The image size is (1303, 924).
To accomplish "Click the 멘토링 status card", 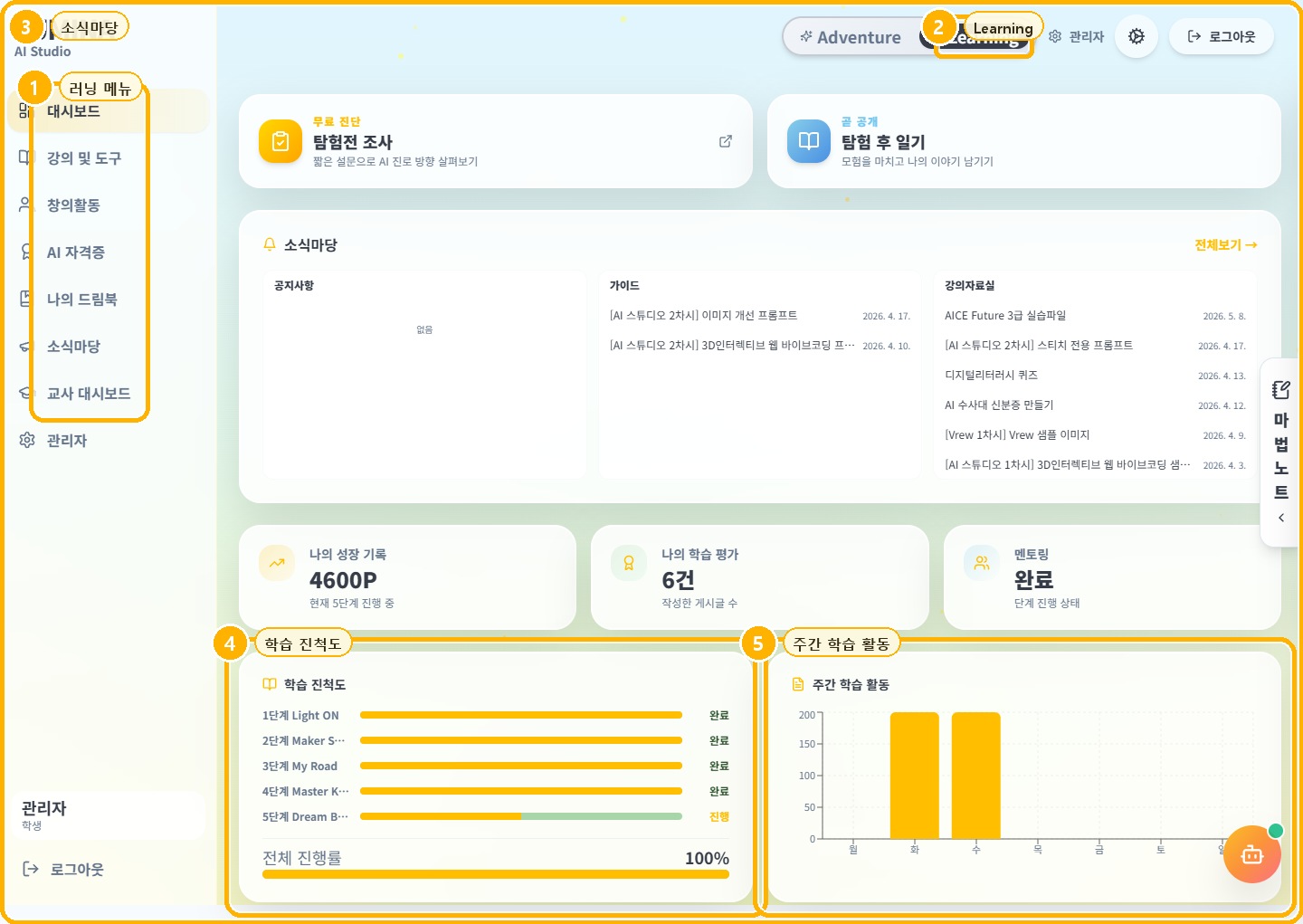I will click(1112, 577).
